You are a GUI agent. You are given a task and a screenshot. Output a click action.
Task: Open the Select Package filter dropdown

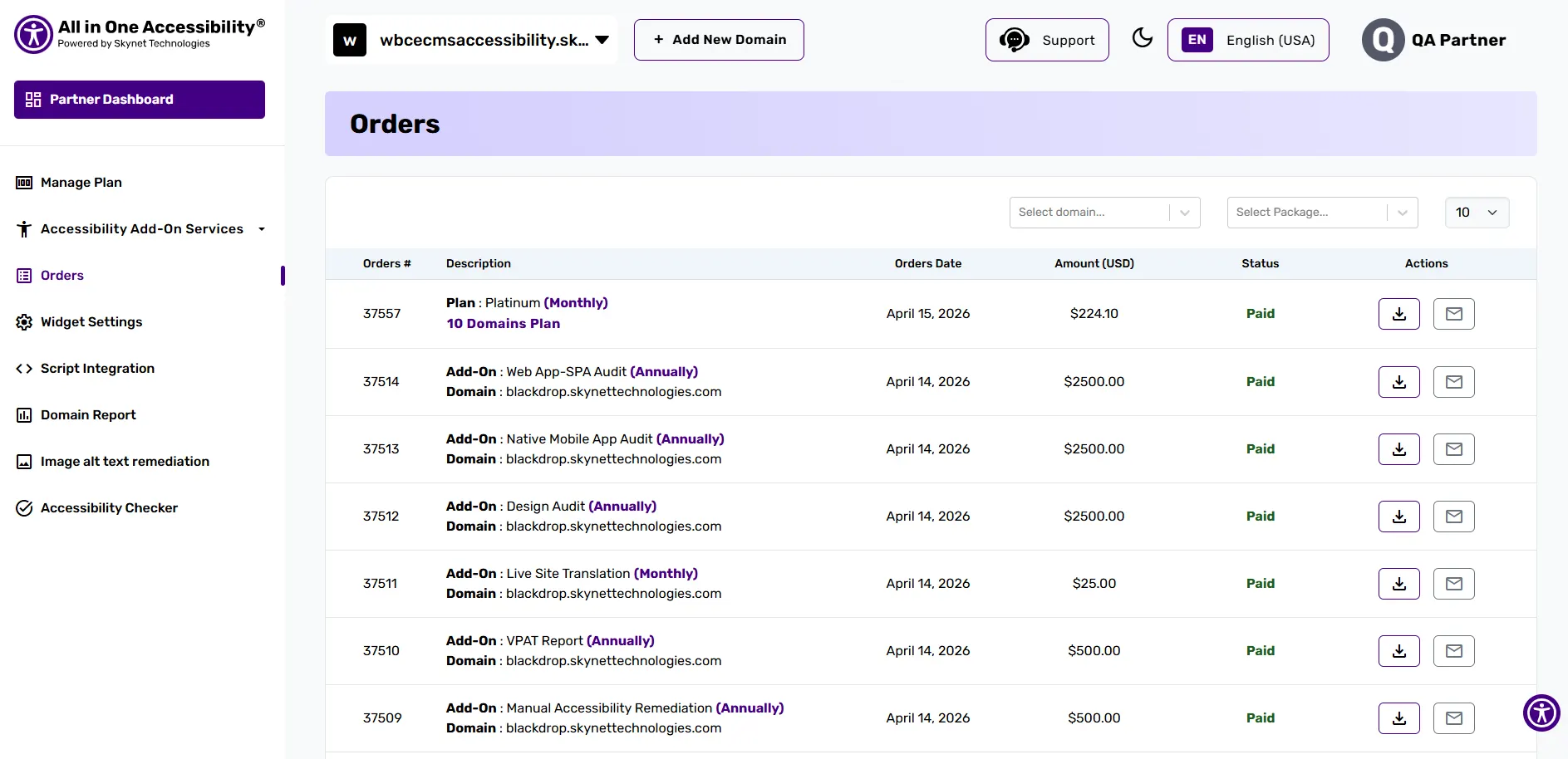pos(1322,213)
